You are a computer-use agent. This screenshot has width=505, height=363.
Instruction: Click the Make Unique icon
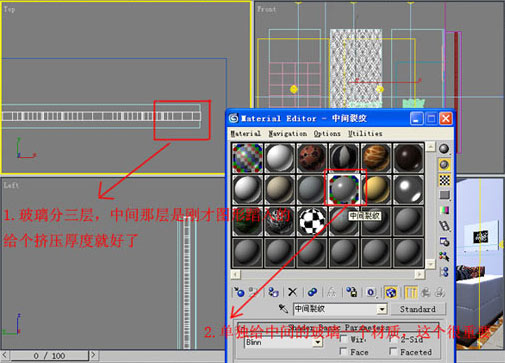[x=331, y=292]
